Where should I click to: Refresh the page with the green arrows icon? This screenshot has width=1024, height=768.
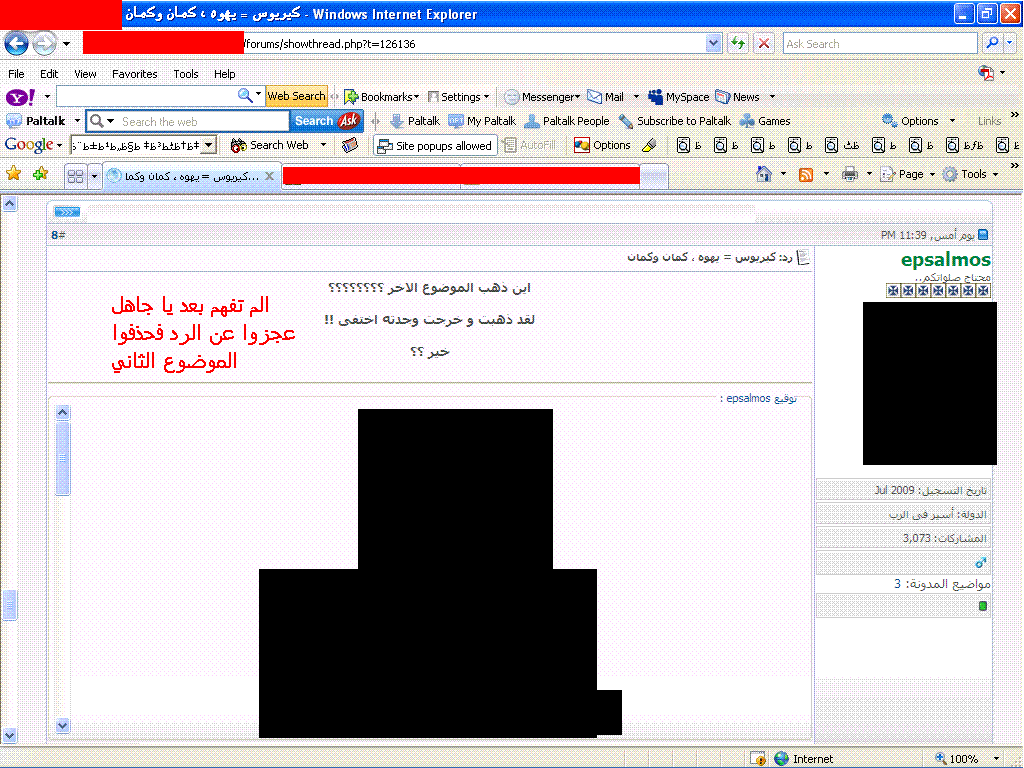[x=738, y=44]
